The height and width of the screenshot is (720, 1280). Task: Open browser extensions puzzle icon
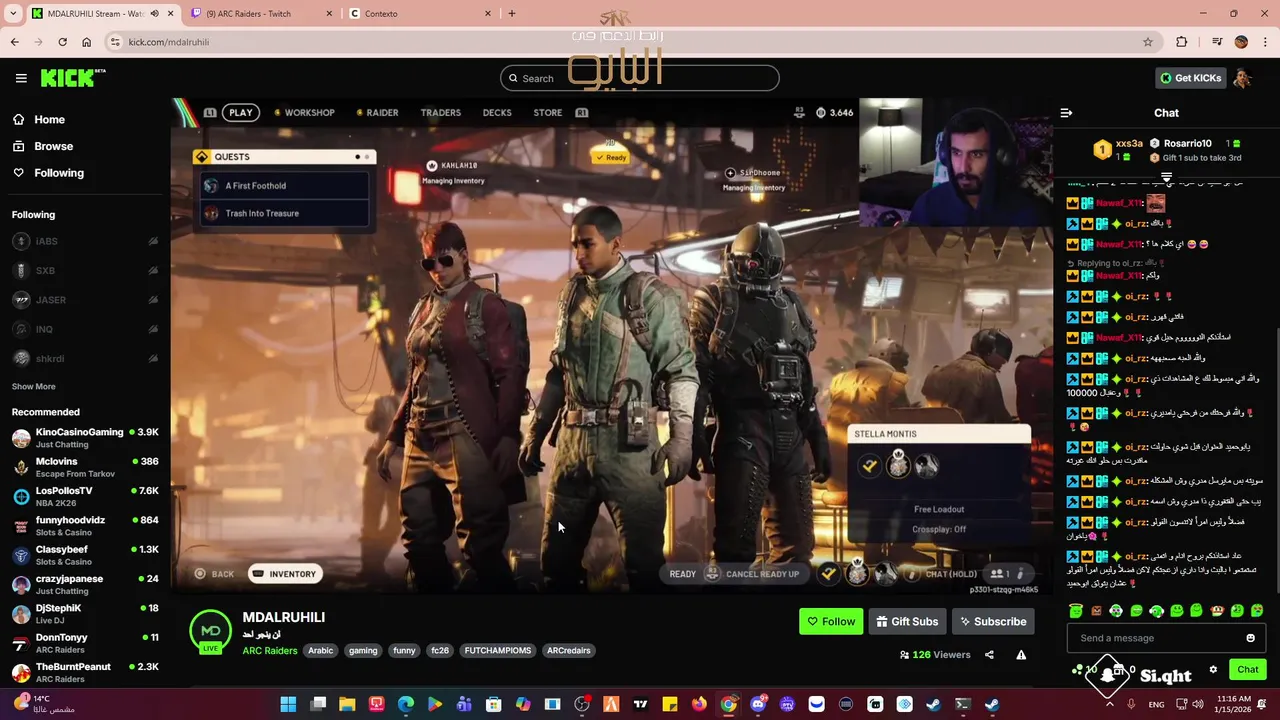(1182, 42)
